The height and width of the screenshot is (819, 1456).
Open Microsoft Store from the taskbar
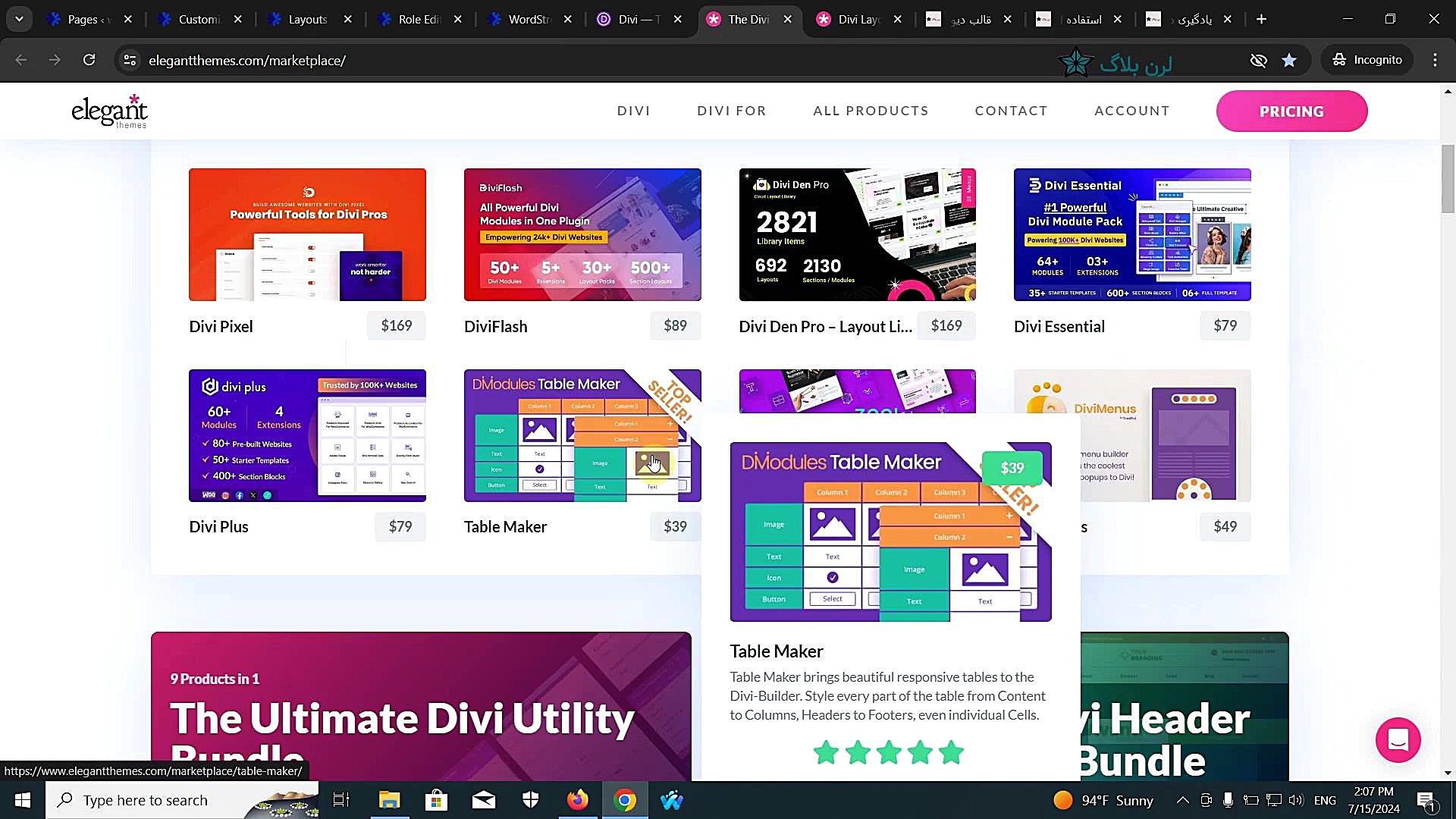pyautogui.click(x=436, y=800)
